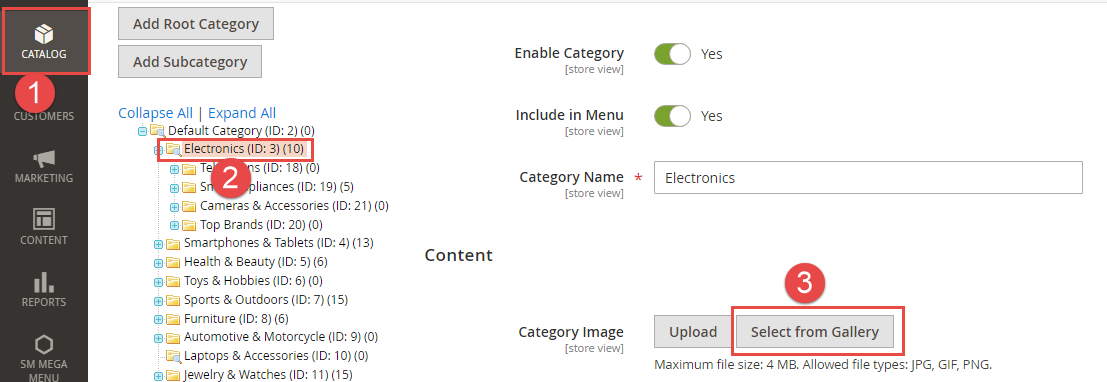Screen dimensions: 1107x382
Task: Click the Add Subcategory button
Action: [190, 61]
